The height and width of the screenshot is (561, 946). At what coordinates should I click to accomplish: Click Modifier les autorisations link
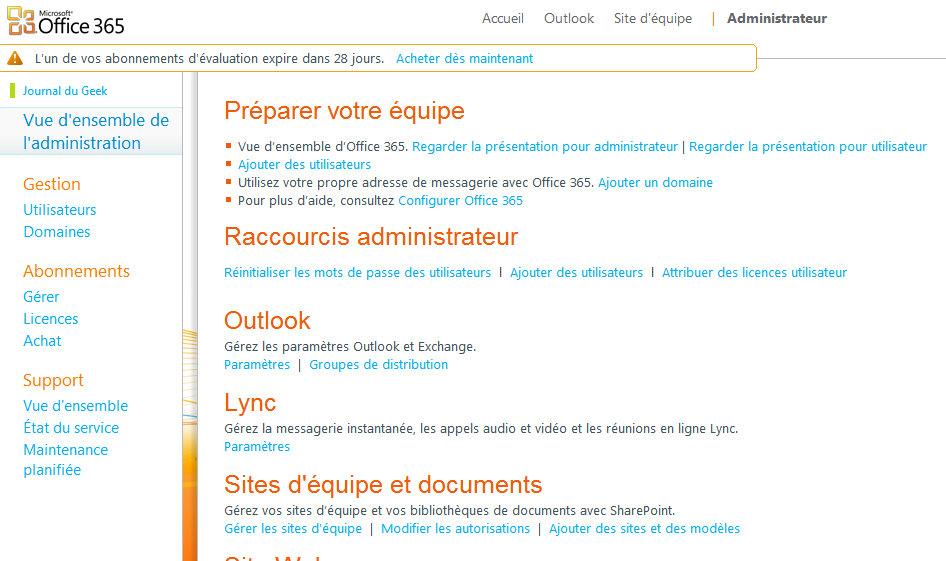coord(456,529)
